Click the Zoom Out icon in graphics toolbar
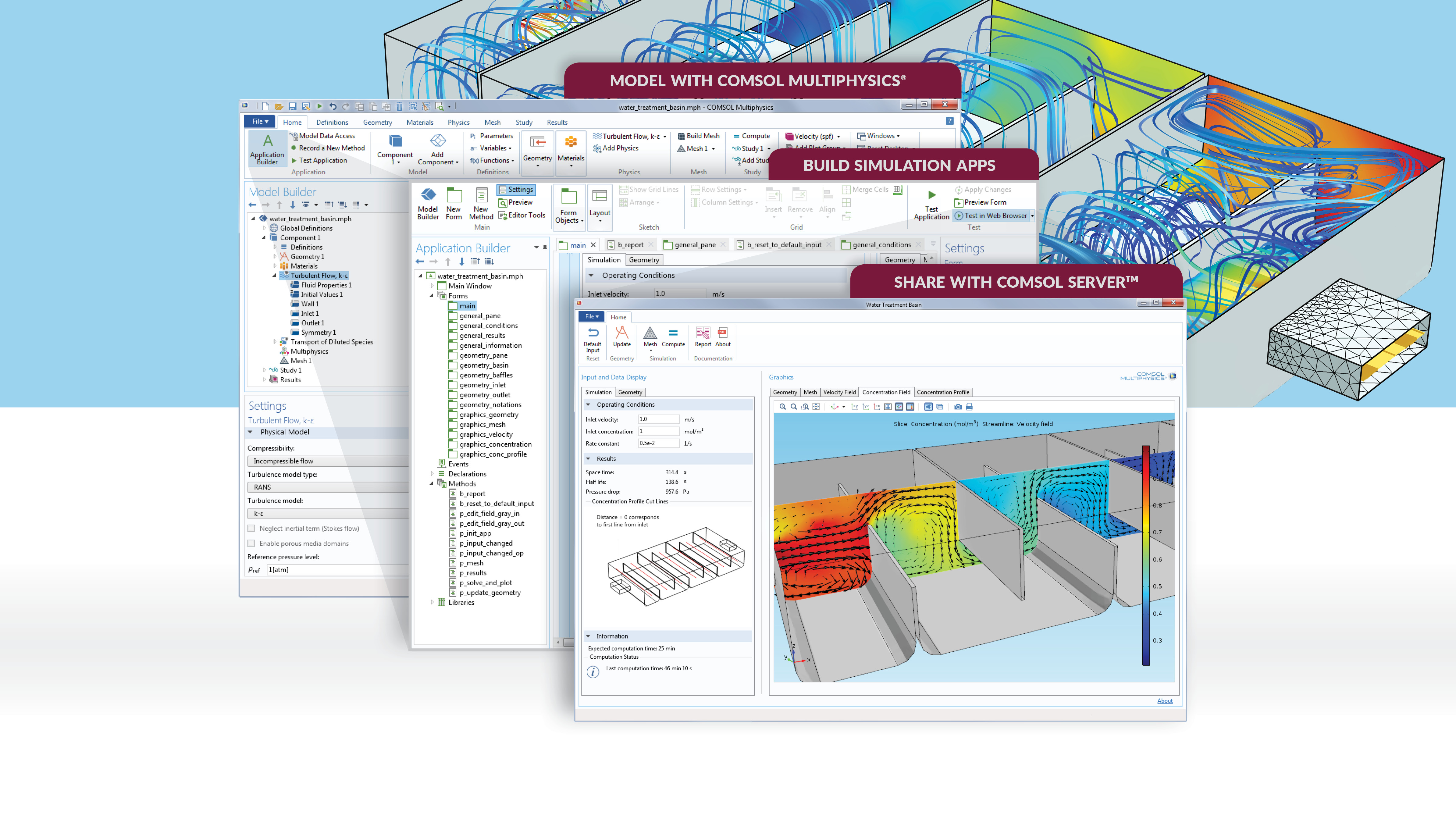Screen dimensions: 1456x823 (x=794, y=407)
